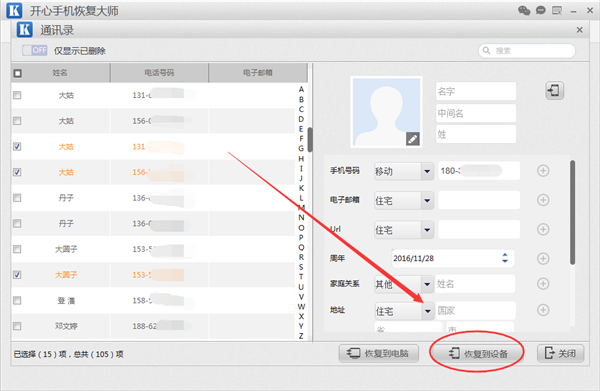The image size is (600, 391).
Task: Click the plus icon for 家庭关系 row
Action: [543, 283]
